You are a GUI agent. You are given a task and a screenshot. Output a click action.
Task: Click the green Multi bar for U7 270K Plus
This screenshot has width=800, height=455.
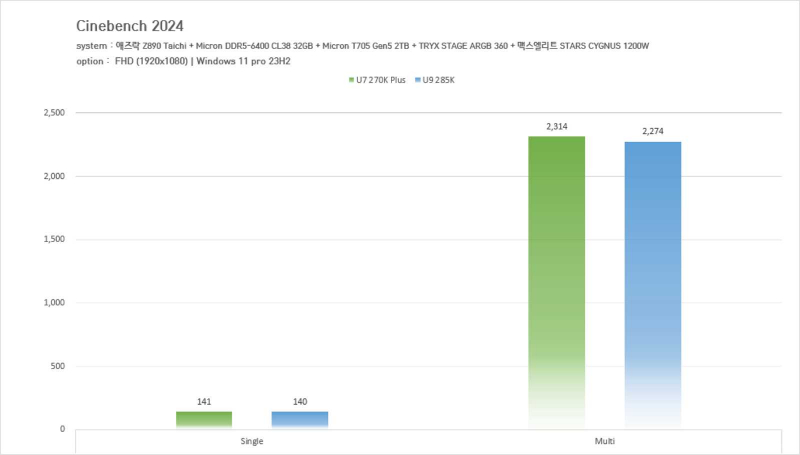[x=557, y=280]
